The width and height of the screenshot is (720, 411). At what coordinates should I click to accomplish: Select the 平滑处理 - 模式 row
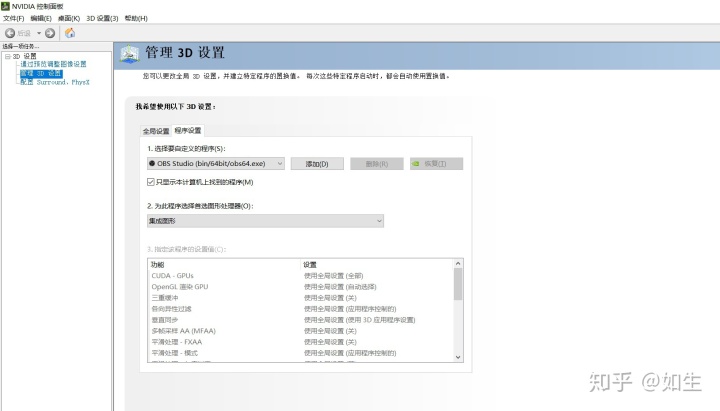click(300, 353)
